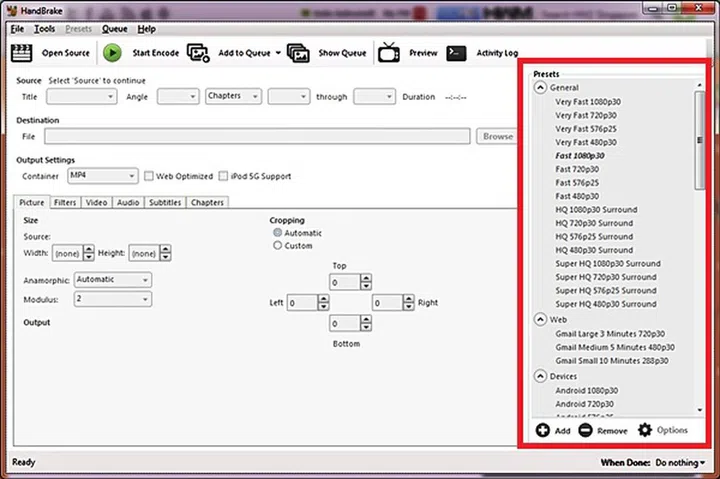The width and height of the screenshot is (720, 479).
Task: Select Gmail Small 10 Minutes 288p30 preset
Action: pyautogui.click(x=612, y=361)
